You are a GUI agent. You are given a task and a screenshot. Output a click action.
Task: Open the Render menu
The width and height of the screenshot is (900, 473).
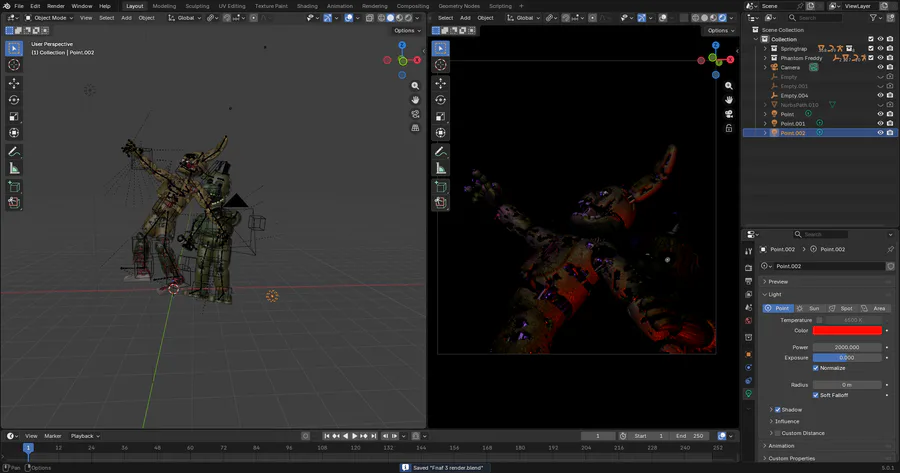point(56,6)
